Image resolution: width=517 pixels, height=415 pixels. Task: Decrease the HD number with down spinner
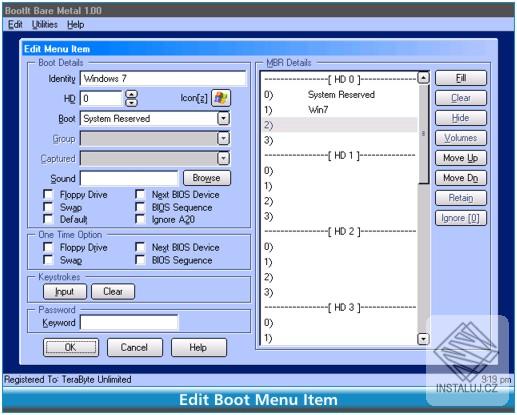click(132, 102)
